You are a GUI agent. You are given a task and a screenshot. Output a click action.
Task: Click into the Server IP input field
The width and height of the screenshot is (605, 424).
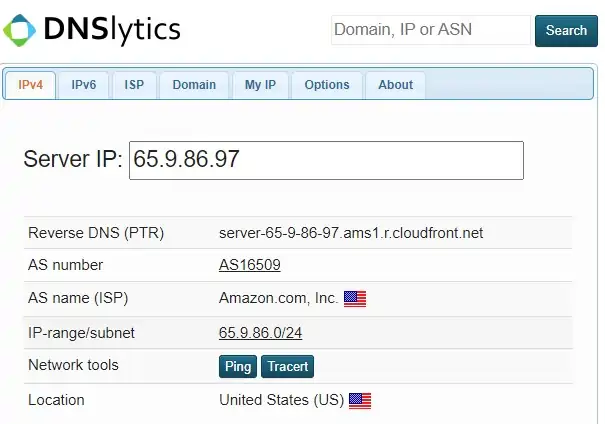[326, 160]
